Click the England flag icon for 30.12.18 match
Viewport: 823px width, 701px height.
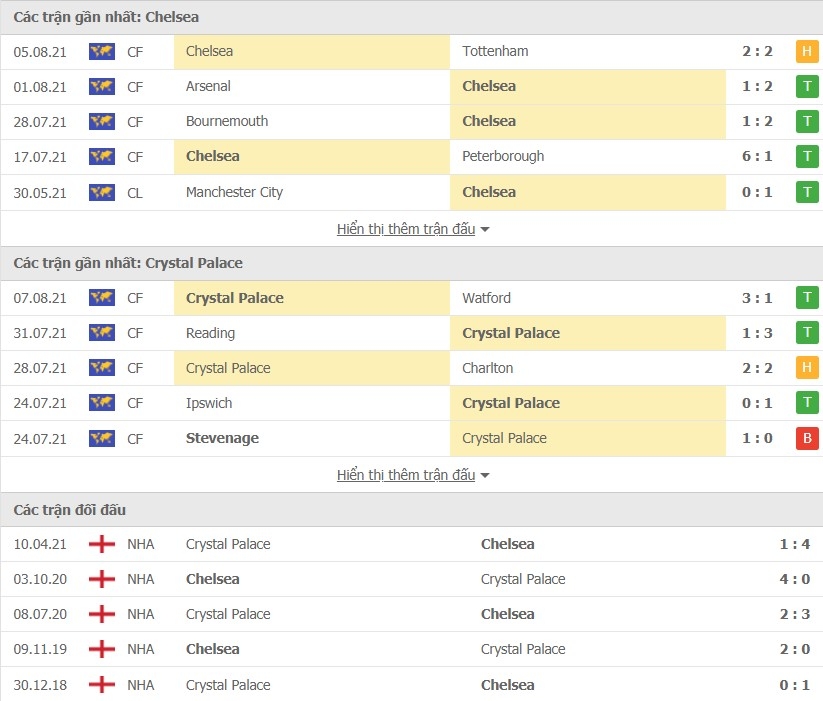pos(102,685)
